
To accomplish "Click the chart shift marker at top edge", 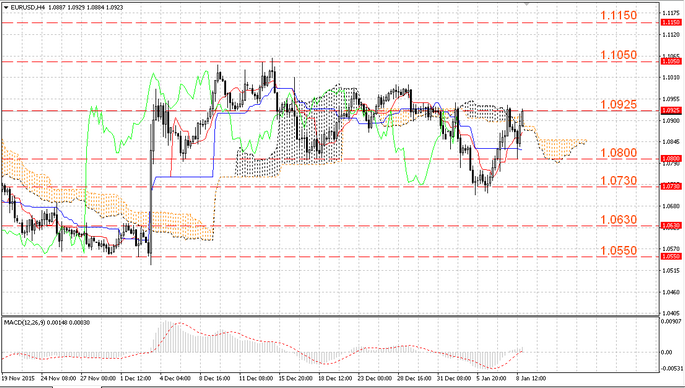I will coord(526,3).
